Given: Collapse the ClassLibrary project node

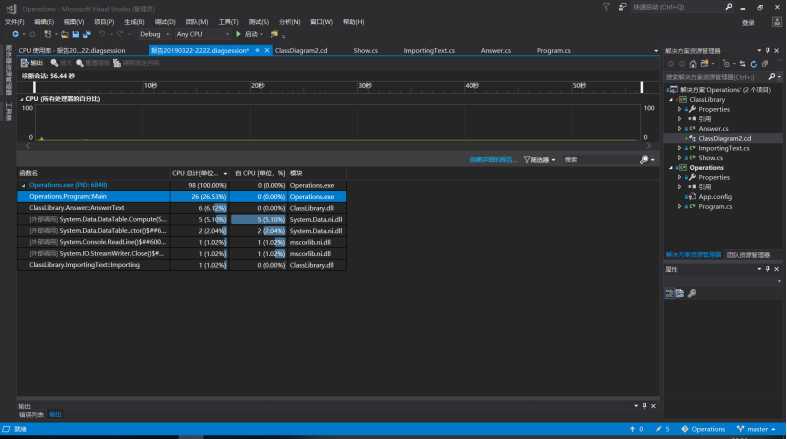Looking at the screenshot, I should click(672, 99).
